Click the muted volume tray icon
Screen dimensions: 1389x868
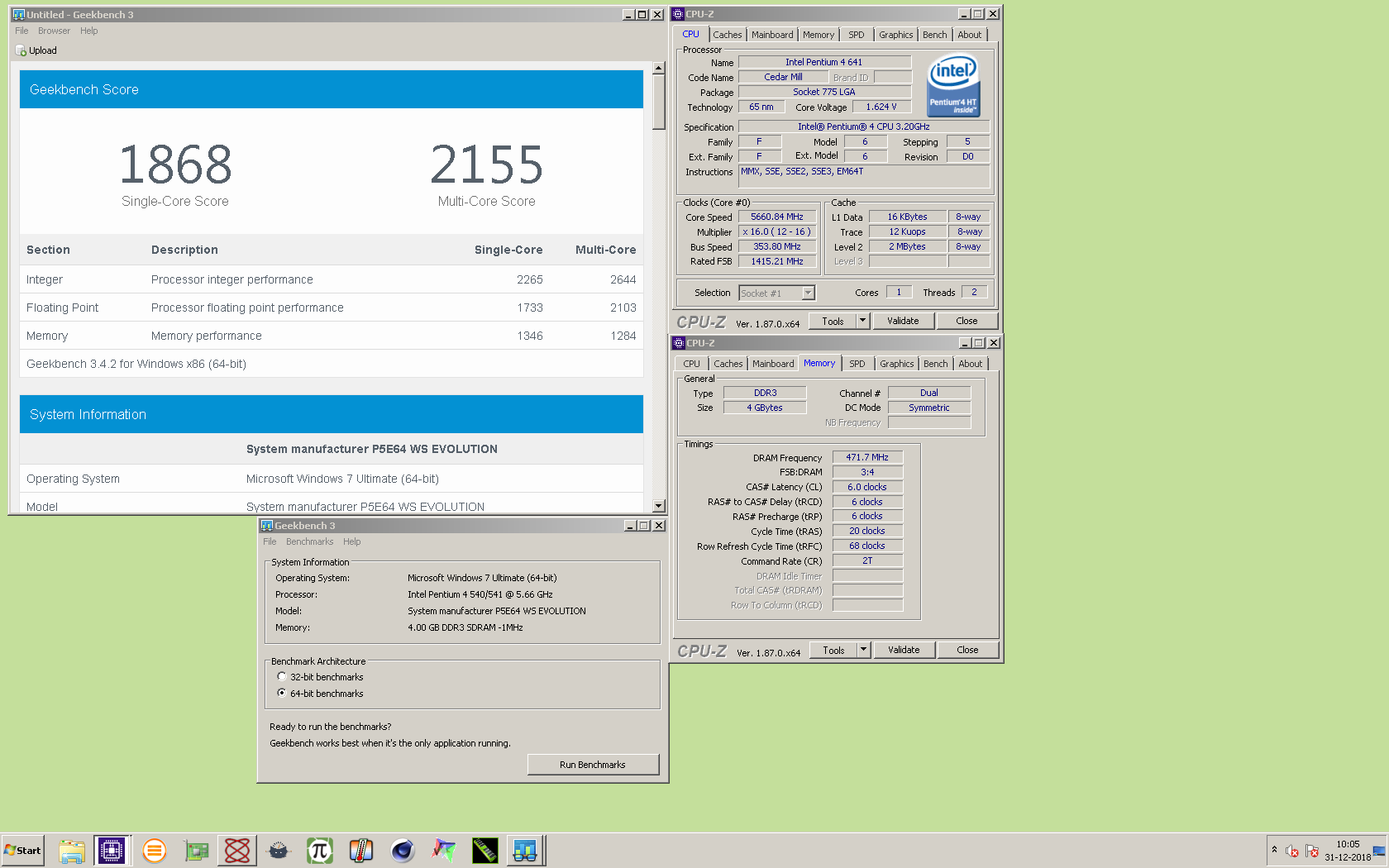1293,851
